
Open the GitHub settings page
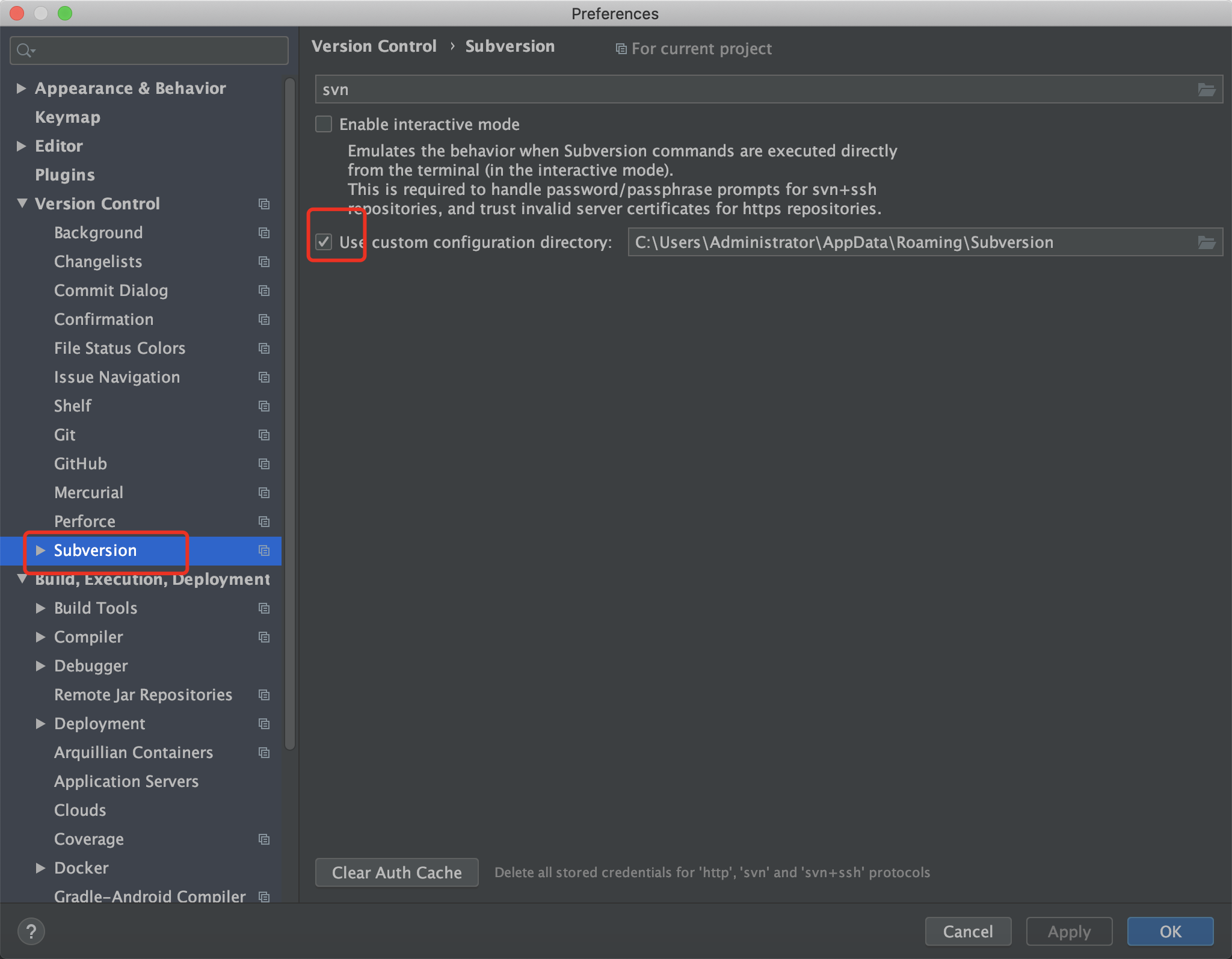pos(81,463)
